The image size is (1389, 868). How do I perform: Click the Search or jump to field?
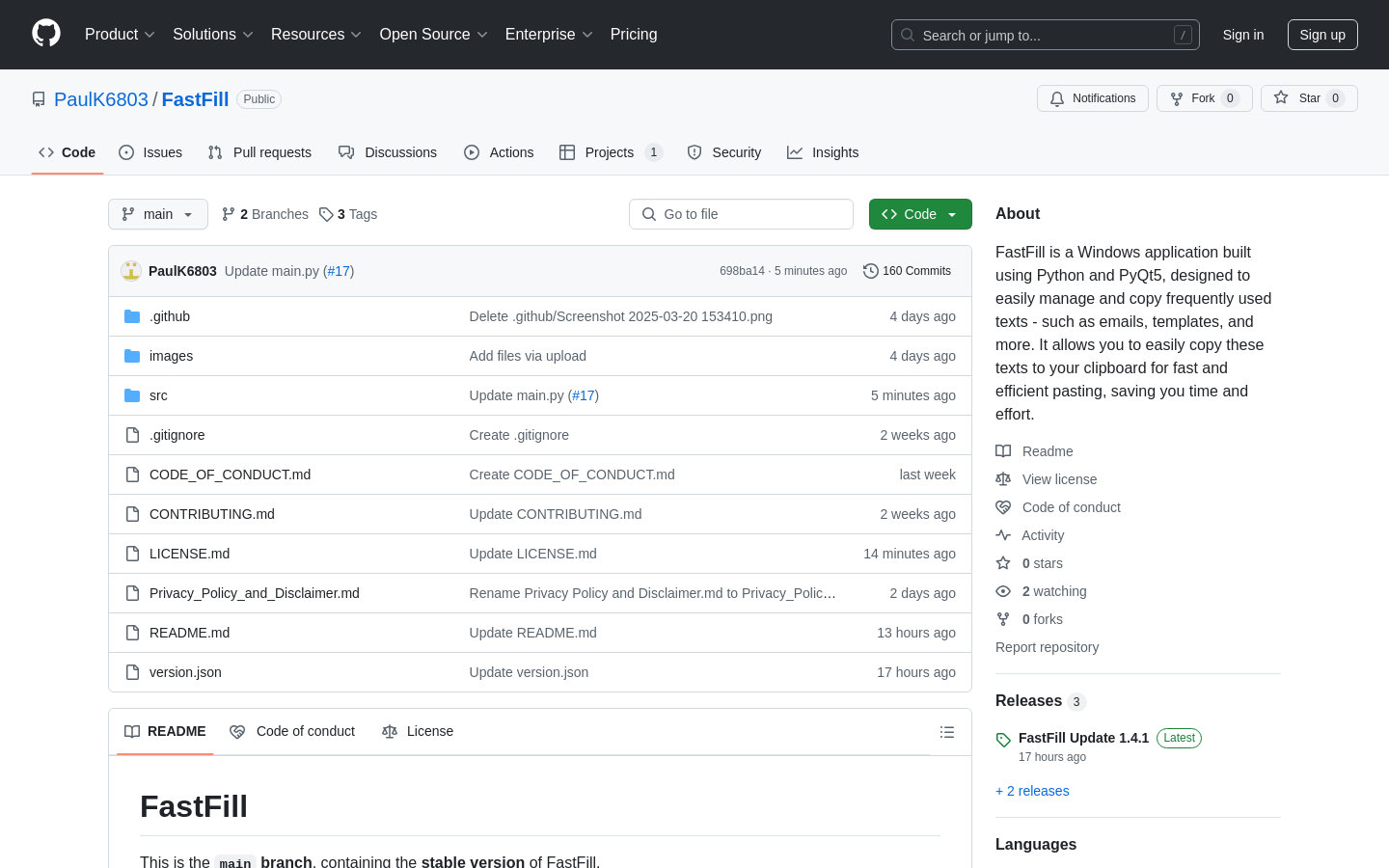(x=1046, y=35)
